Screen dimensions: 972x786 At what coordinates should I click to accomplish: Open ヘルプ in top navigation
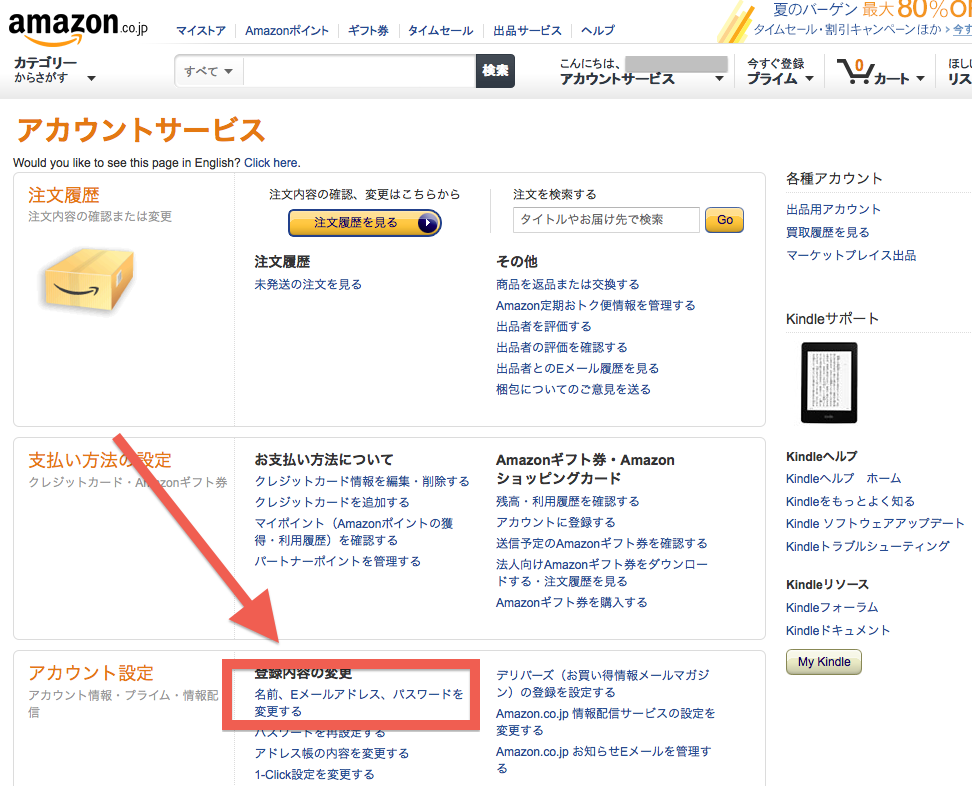(x=598, y=30)
